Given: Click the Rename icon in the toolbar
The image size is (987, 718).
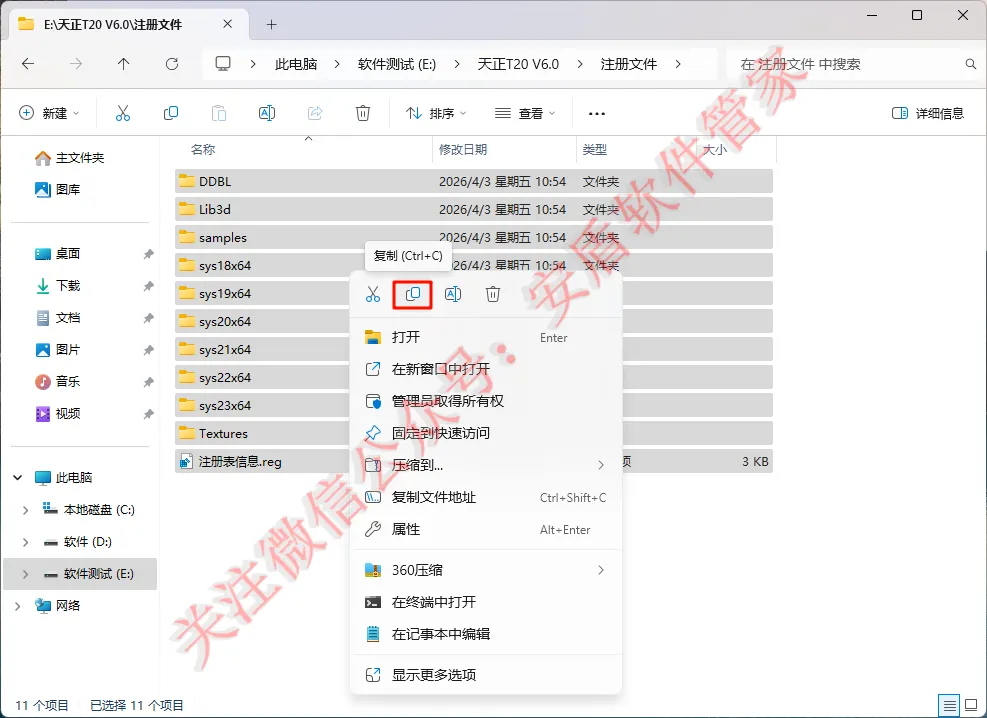Looking at the screenshot, I should tap(267, 113).
